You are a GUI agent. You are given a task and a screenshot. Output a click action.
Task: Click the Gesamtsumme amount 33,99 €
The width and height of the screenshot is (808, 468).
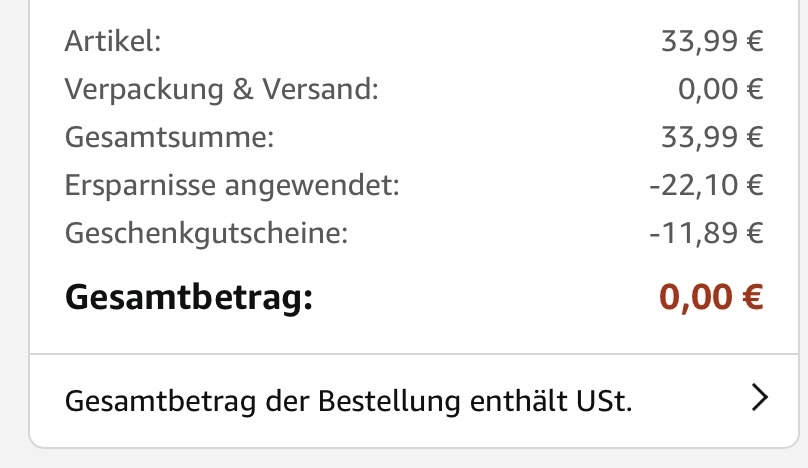tap(712, 137)
